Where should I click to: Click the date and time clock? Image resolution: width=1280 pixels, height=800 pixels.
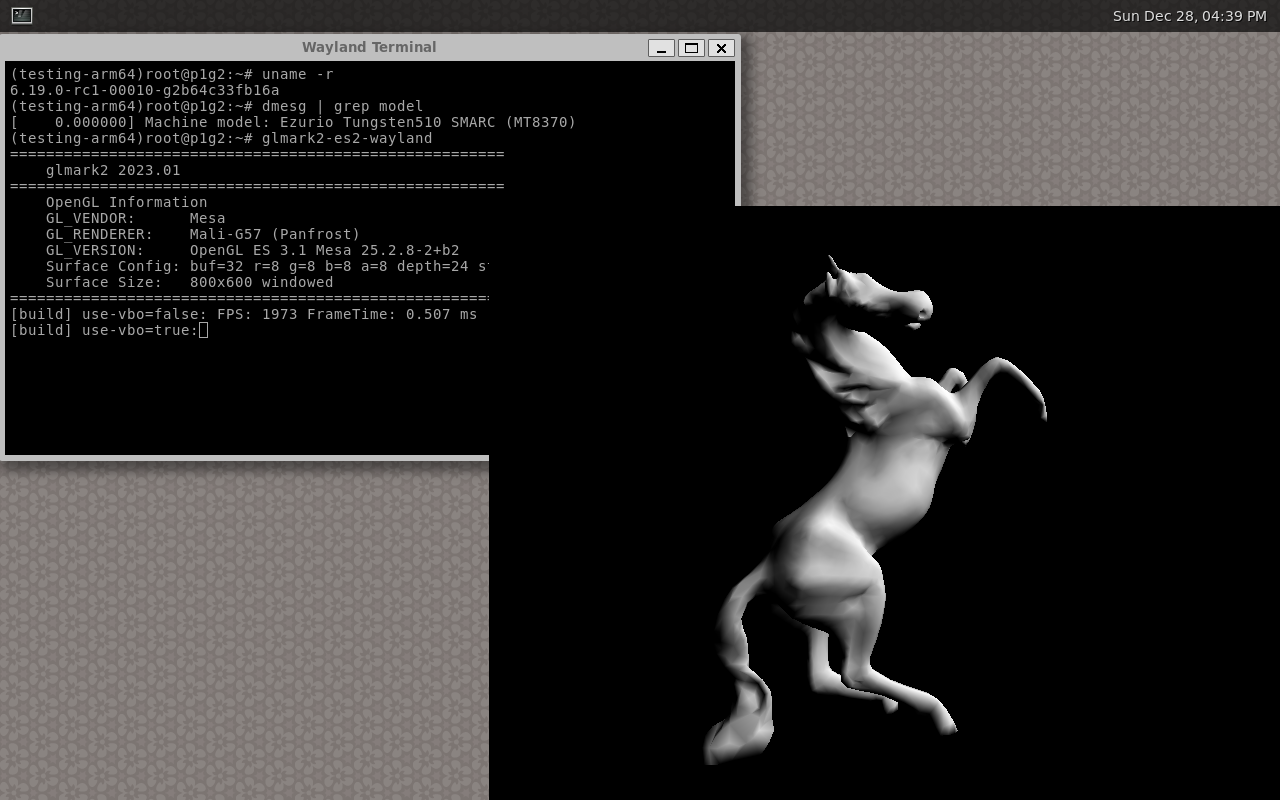click(1189, 16)
